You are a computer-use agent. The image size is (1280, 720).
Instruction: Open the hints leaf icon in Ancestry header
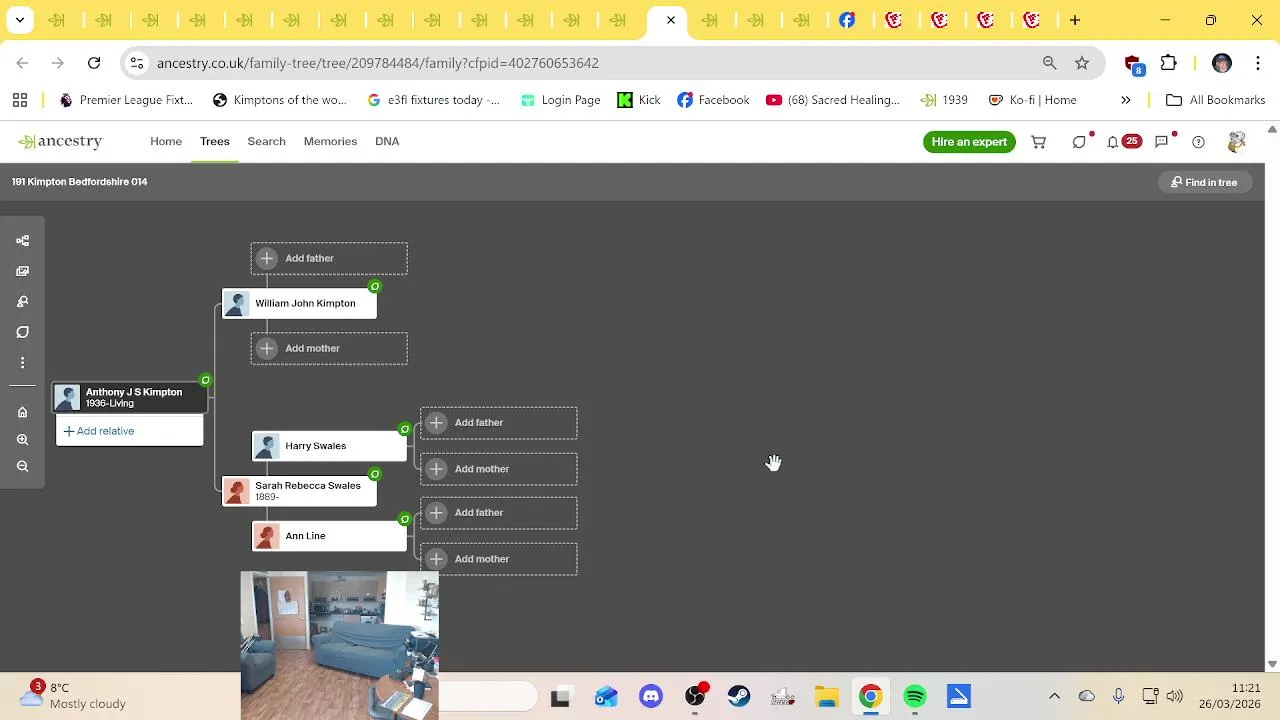tap(1079, 142)
